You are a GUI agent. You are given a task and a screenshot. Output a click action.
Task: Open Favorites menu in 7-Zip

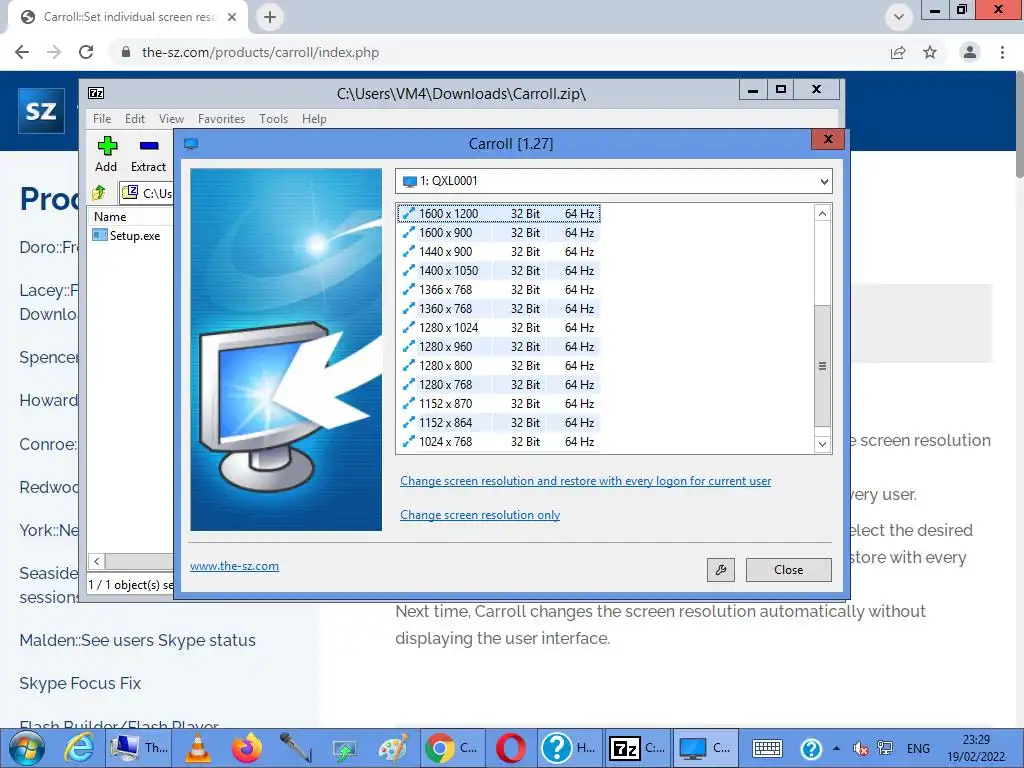coord(221,119)
